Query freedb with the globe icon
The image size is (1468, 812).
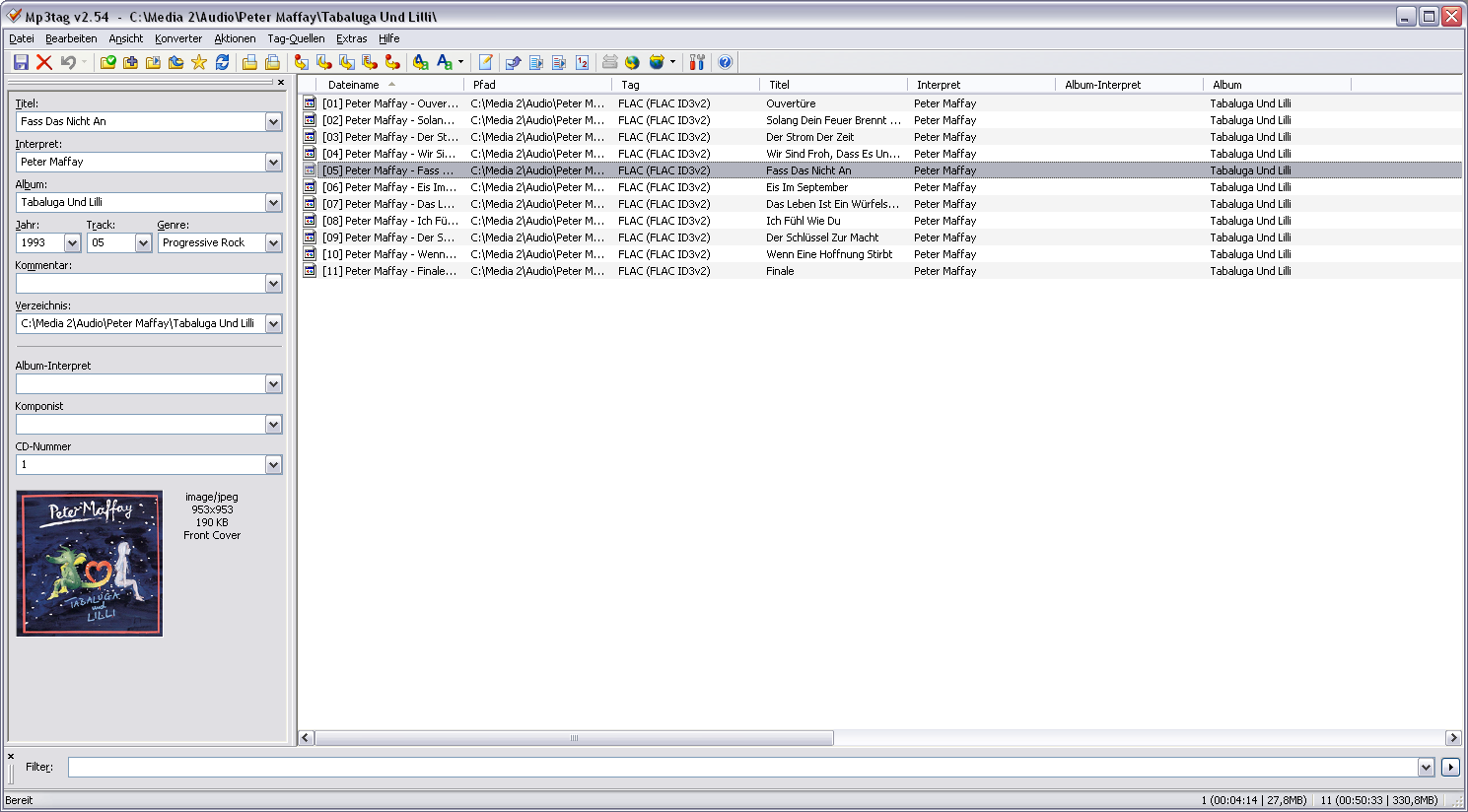point(632,62)
